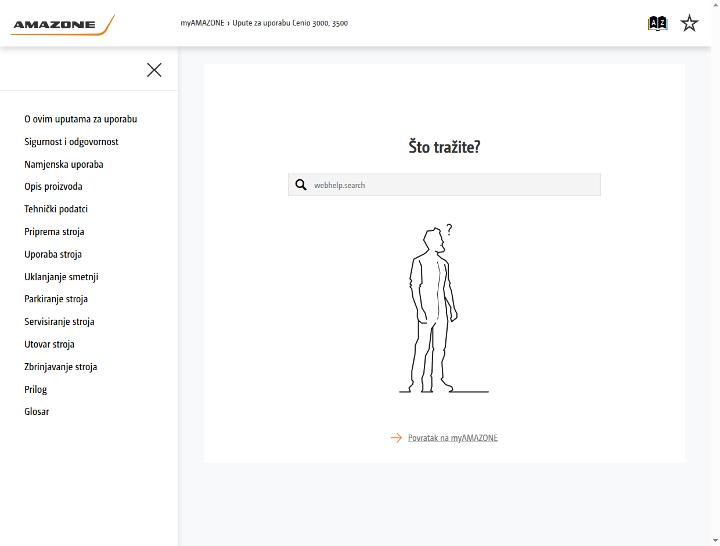This screenshot has width=720, height=546.
Task: Select 'Parkiranje stroja' in sidebar
Action: pyautogui.click(x=56, y=299)
